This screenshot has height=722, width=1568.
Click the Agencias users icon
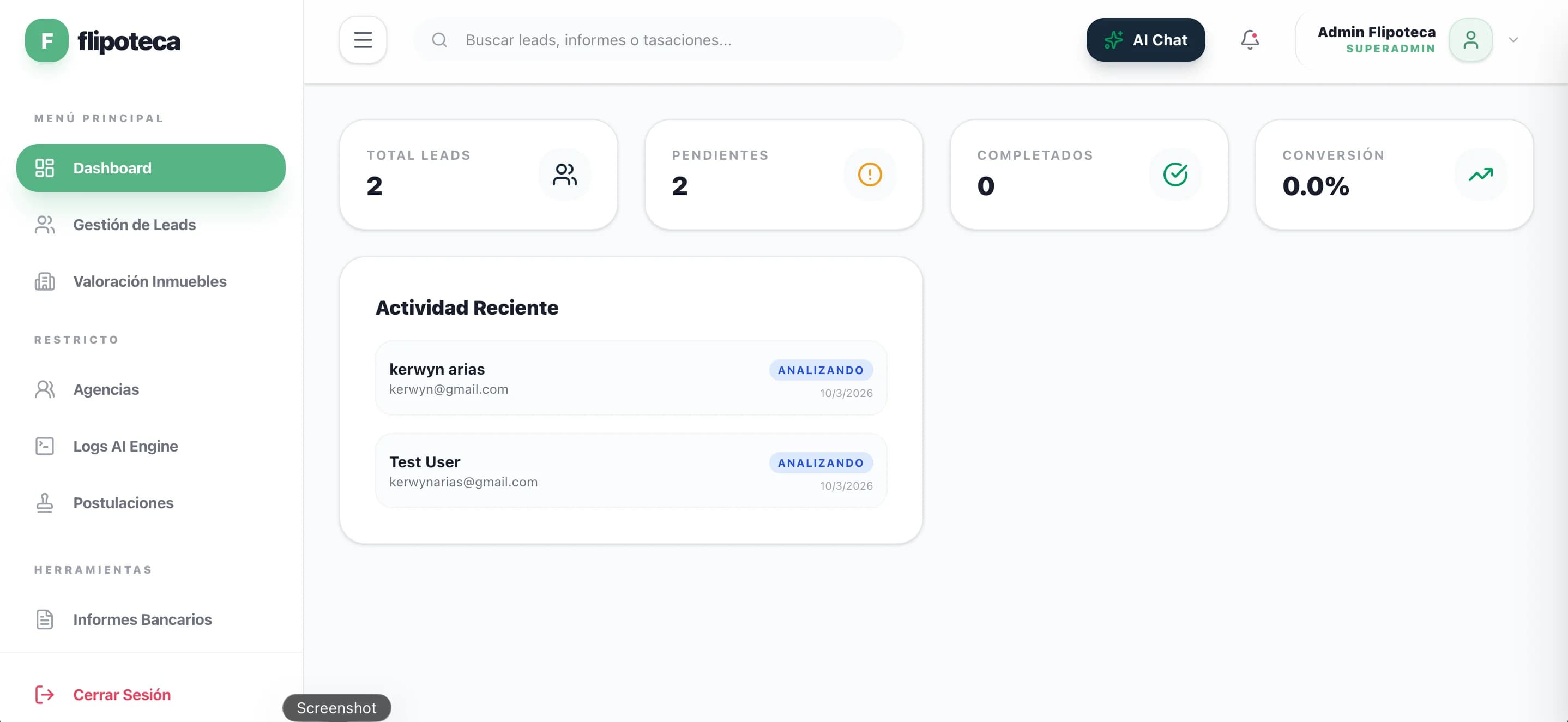pyautogui.click(x=45, y=389)
